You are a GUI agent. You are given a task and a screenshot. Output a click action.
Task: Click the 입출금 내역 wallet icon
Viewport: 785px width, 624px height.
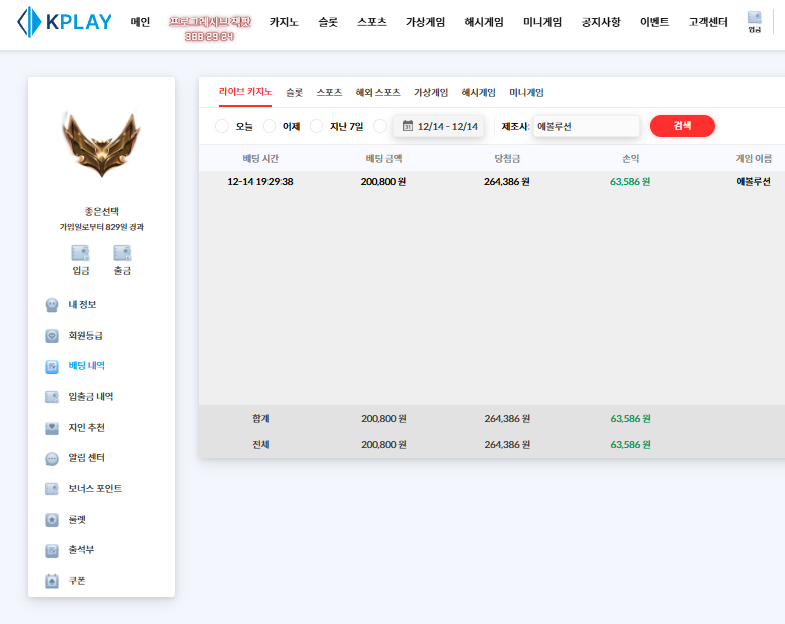pos(52,397)
